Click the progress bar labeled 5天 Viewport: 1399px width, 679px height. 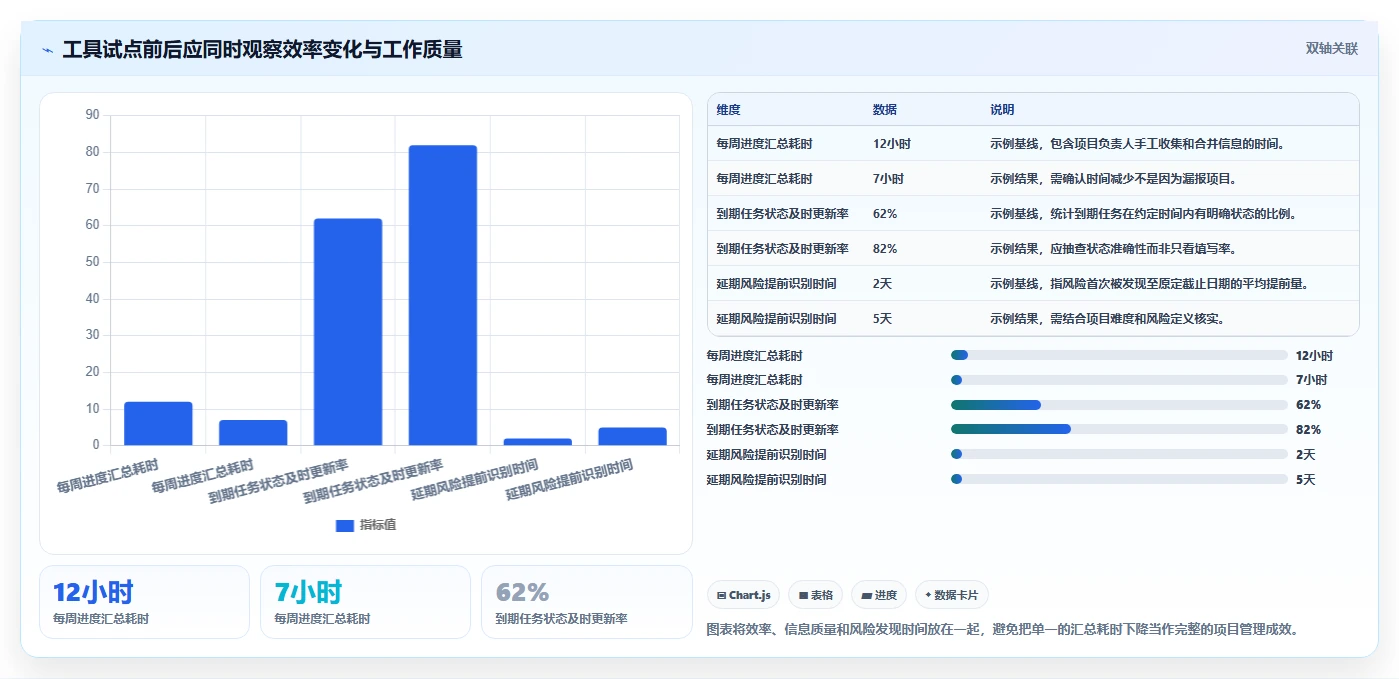[1119, 480]
